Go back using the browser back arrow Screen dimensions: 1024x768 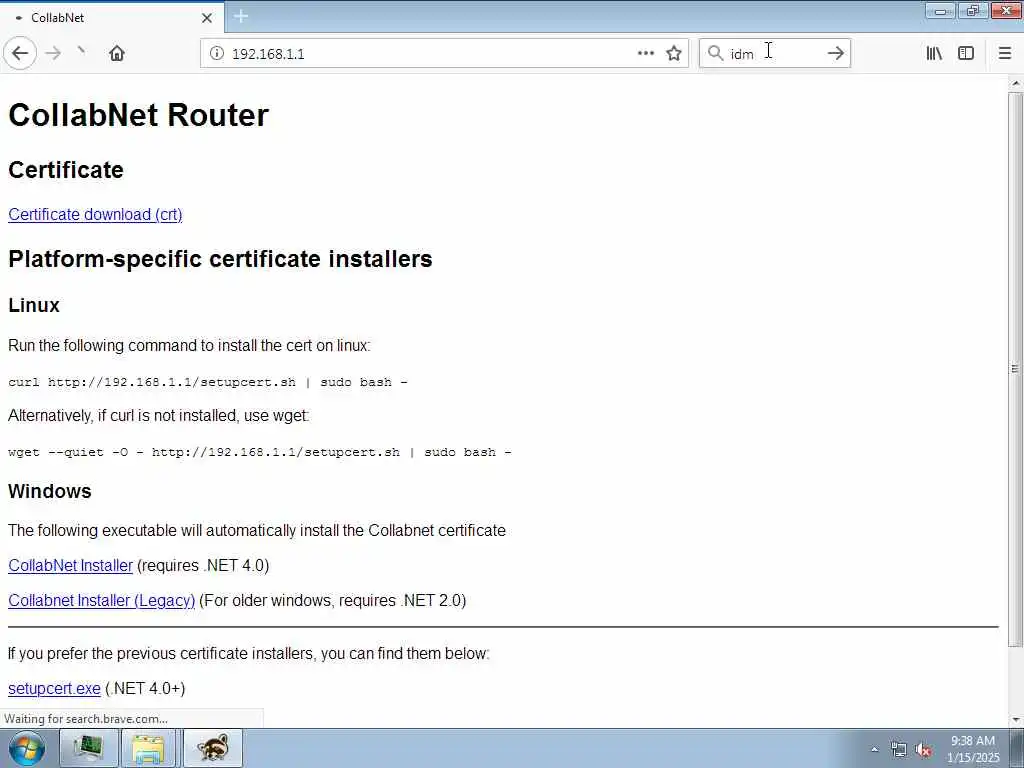(x=20, y=53)
